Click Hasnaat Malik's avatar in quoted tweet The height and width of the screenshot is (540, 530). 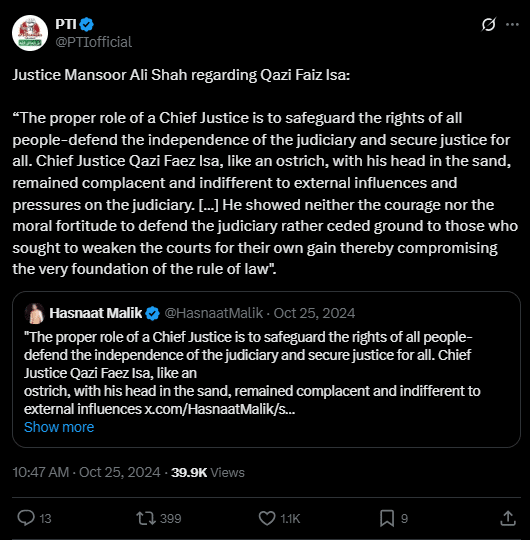(x=34, y=313)
